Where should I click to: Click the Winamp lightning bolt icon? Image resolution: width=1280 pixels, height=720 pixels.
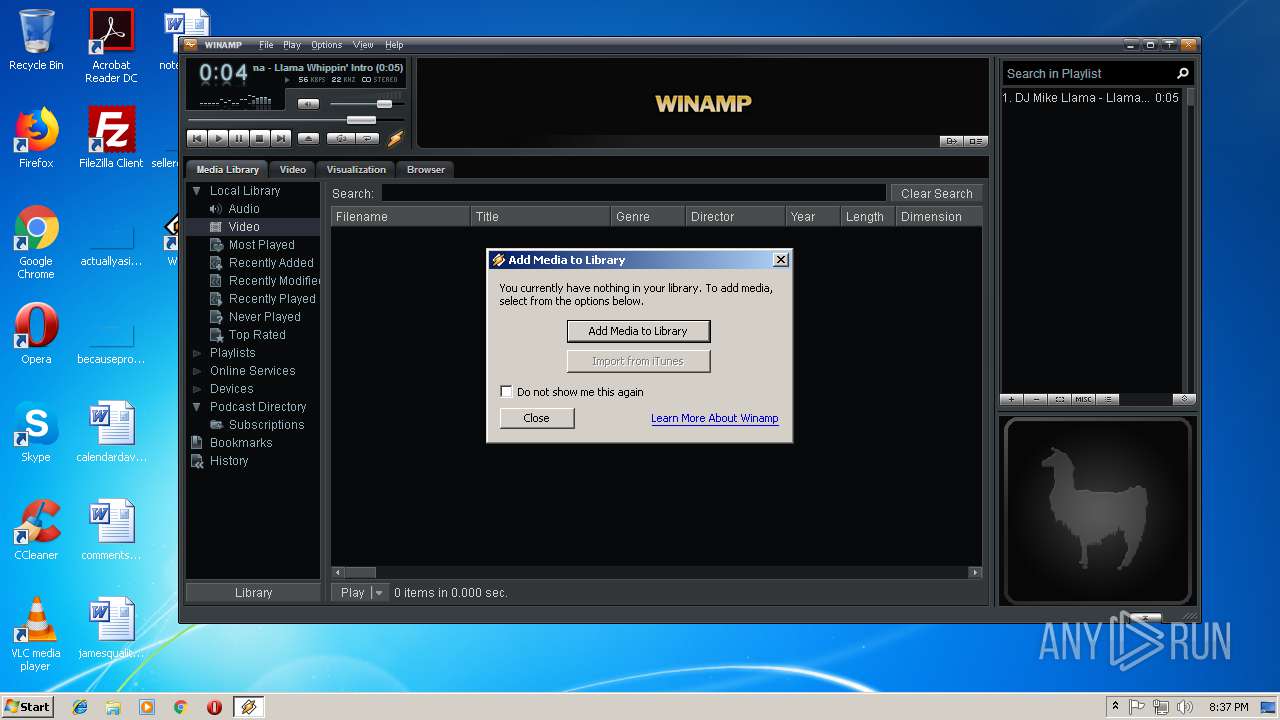(x=395, y=139)
